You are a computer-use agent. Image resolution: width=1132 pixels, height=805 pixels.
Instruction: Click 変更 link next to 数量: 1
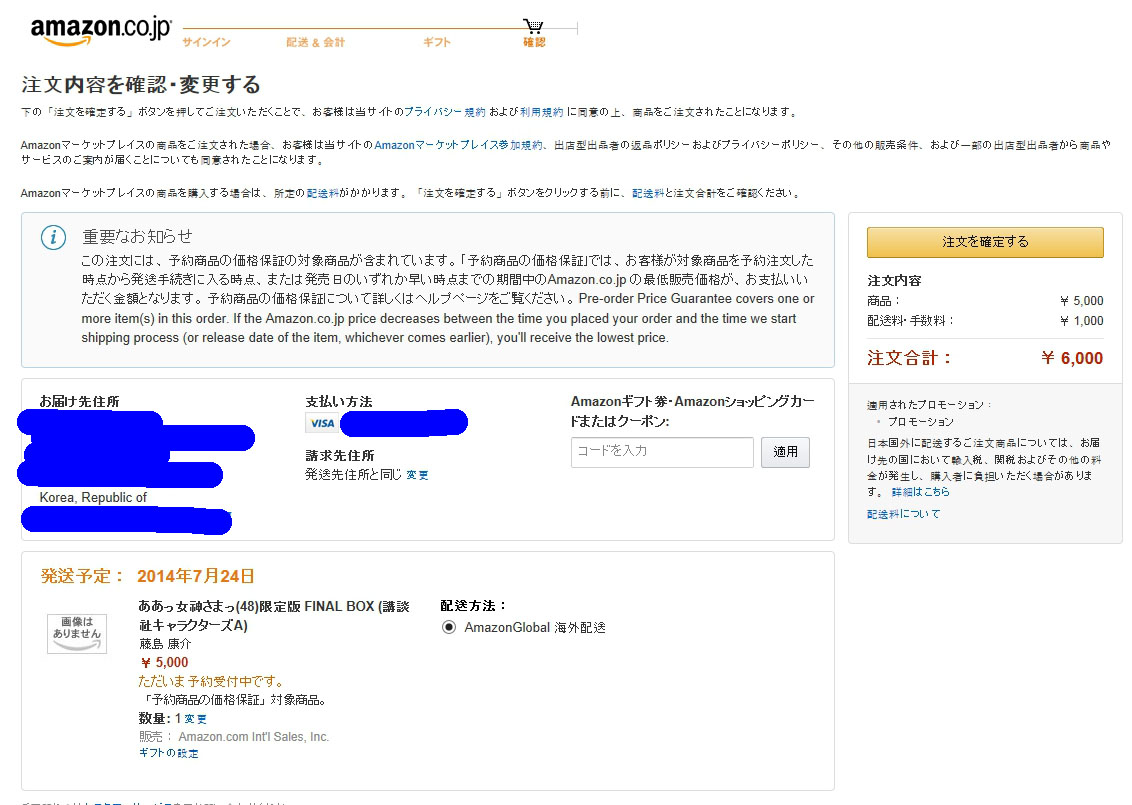point(195,719)
